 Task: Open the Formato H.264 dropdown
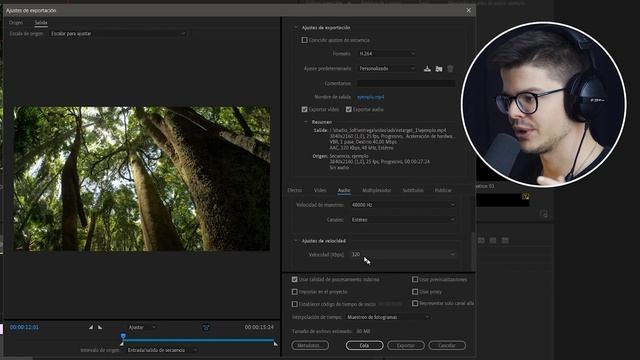[387, 53]
